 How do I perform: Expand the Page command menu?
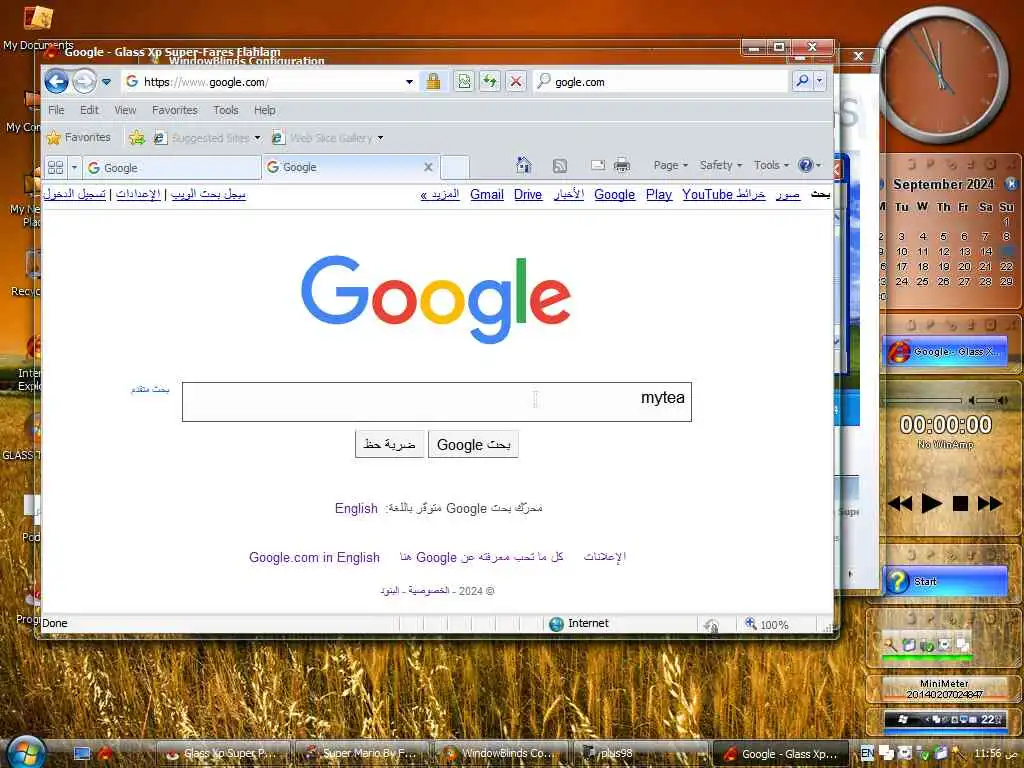pos(671,165)
